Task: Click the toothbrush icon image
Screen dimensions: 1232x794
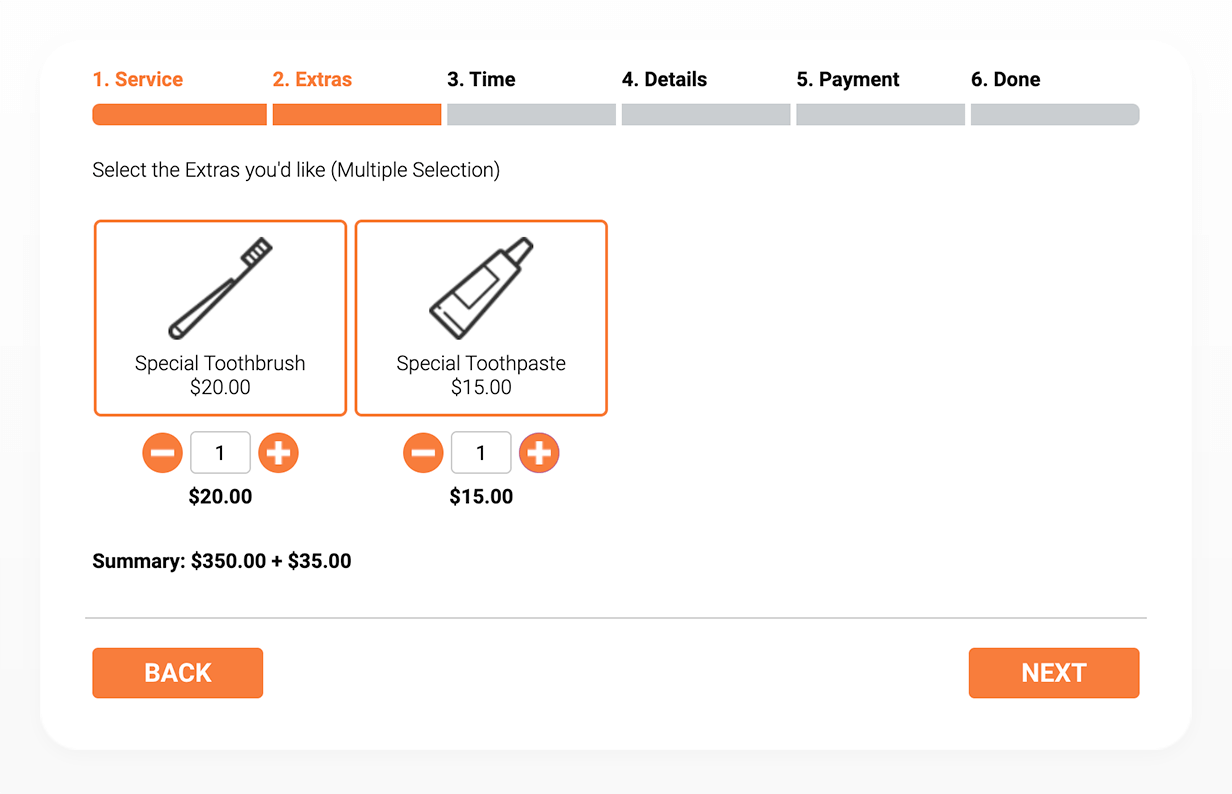Action: tap(220, 288)
